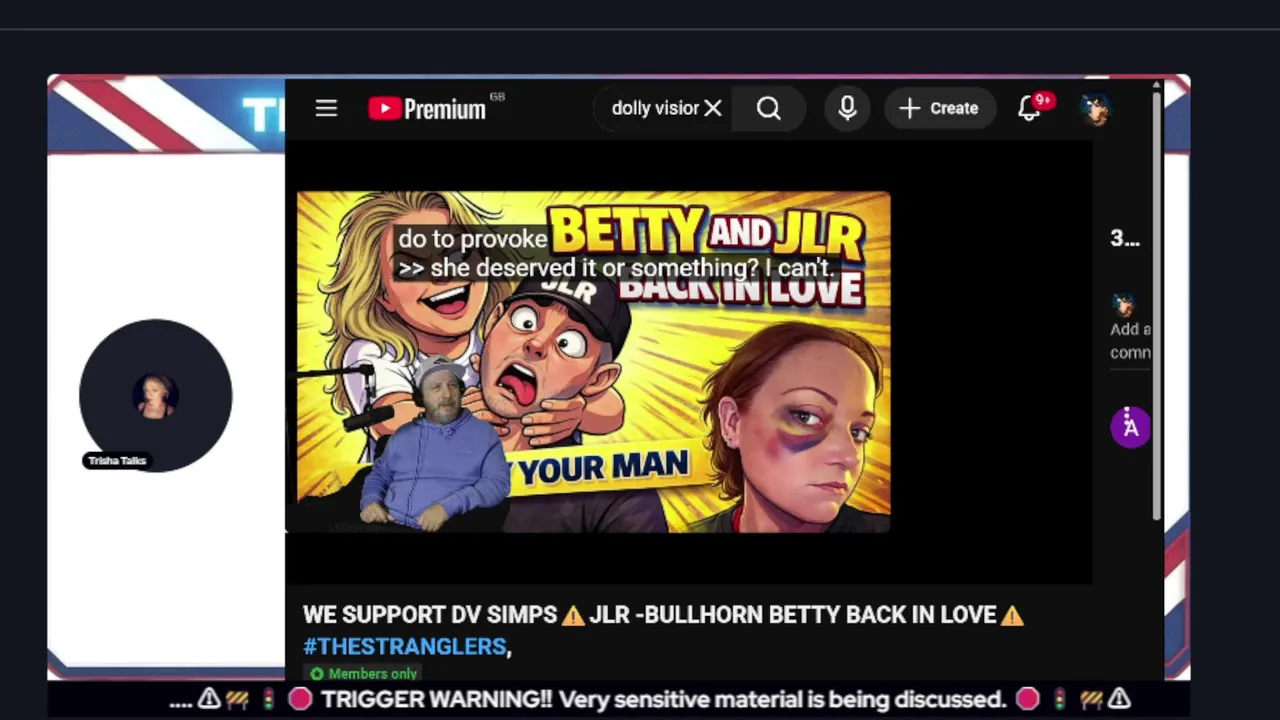This screenshot has height=720, width=1280.
Task: Go to YouTube Premium home logo
Action: 427,108
